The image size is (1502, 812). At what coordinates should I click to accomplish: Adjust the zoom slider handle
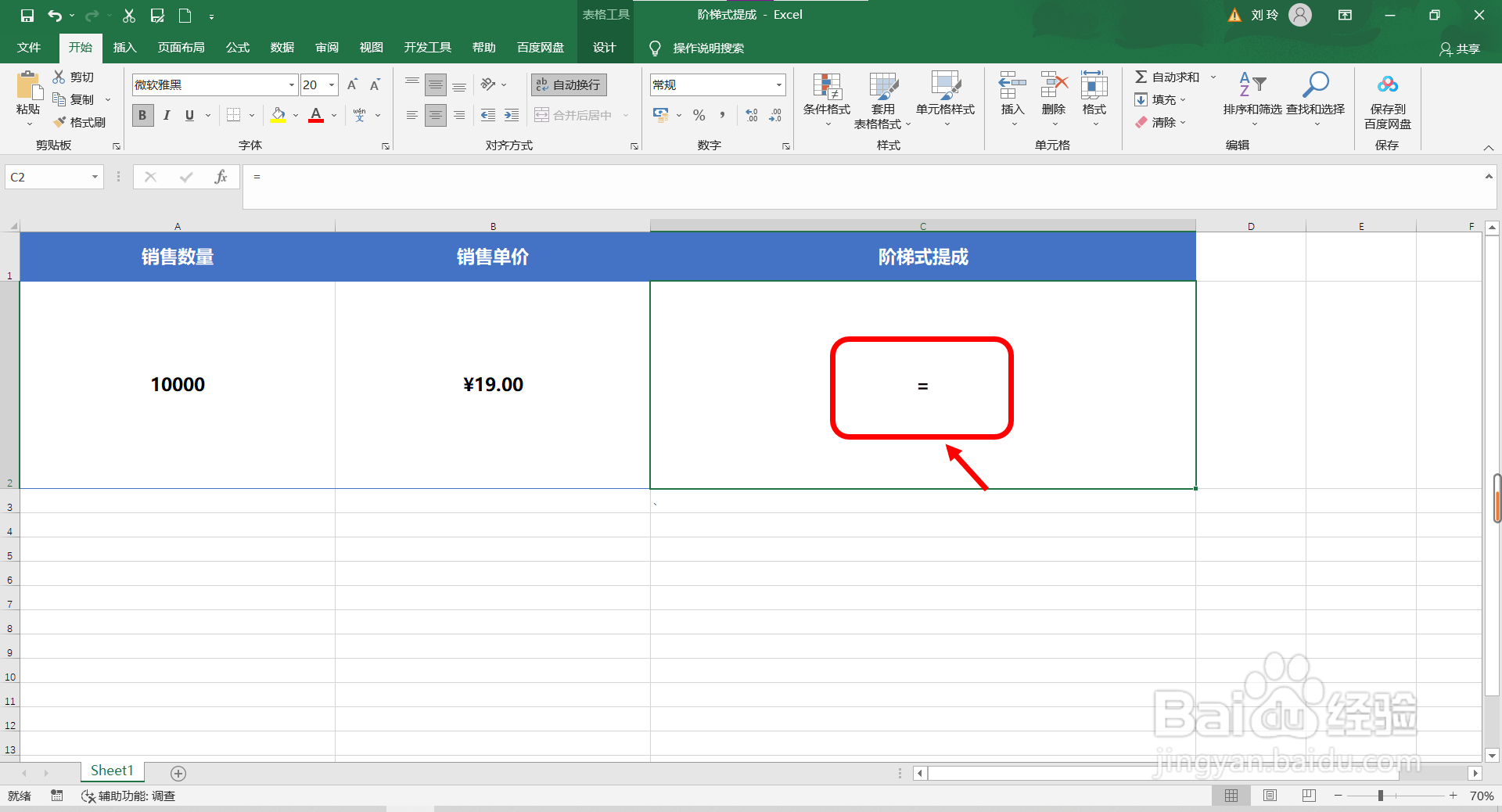(x=1381, y=796)
